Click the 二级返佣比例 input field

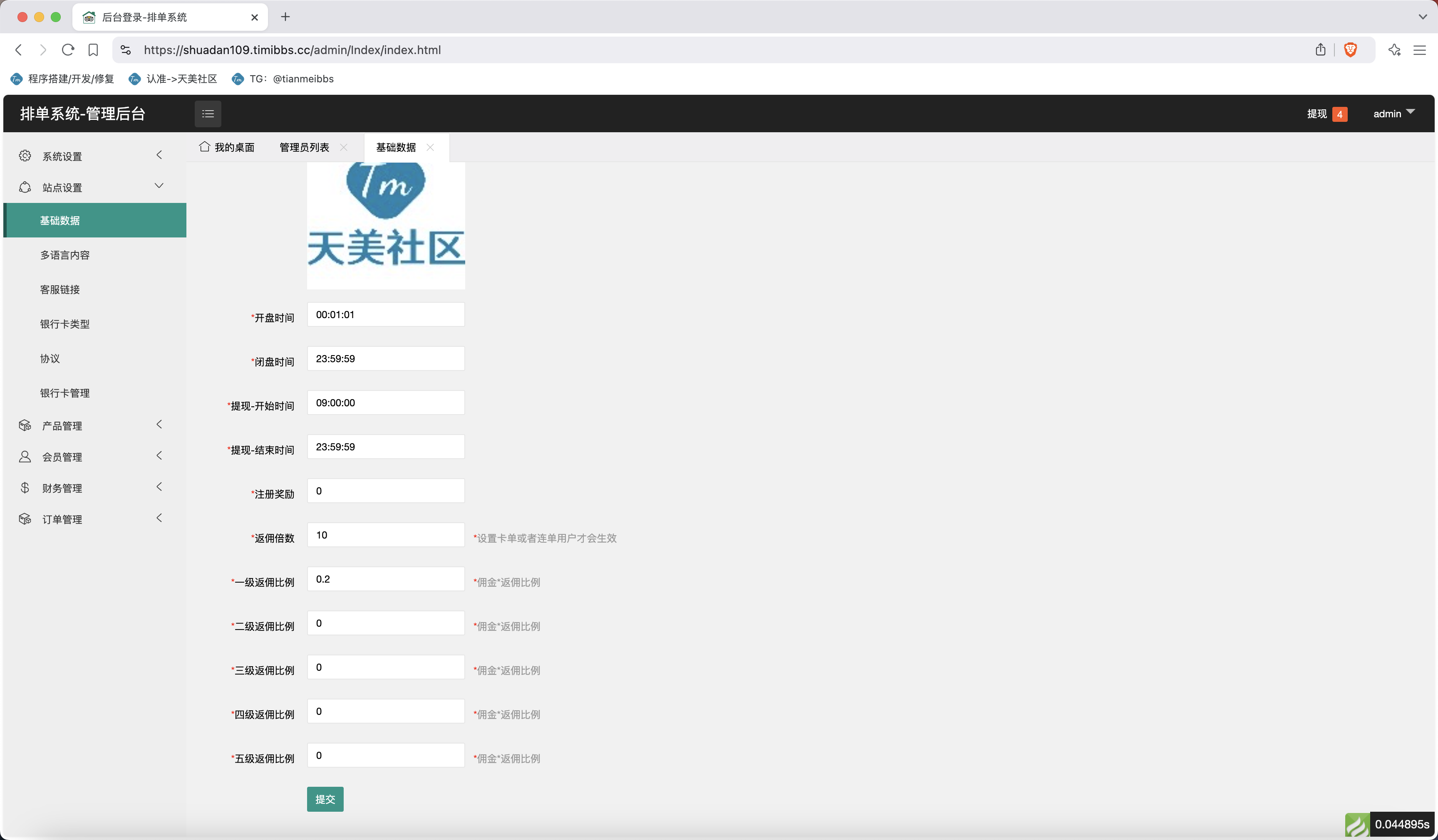(x=386, y=623)
